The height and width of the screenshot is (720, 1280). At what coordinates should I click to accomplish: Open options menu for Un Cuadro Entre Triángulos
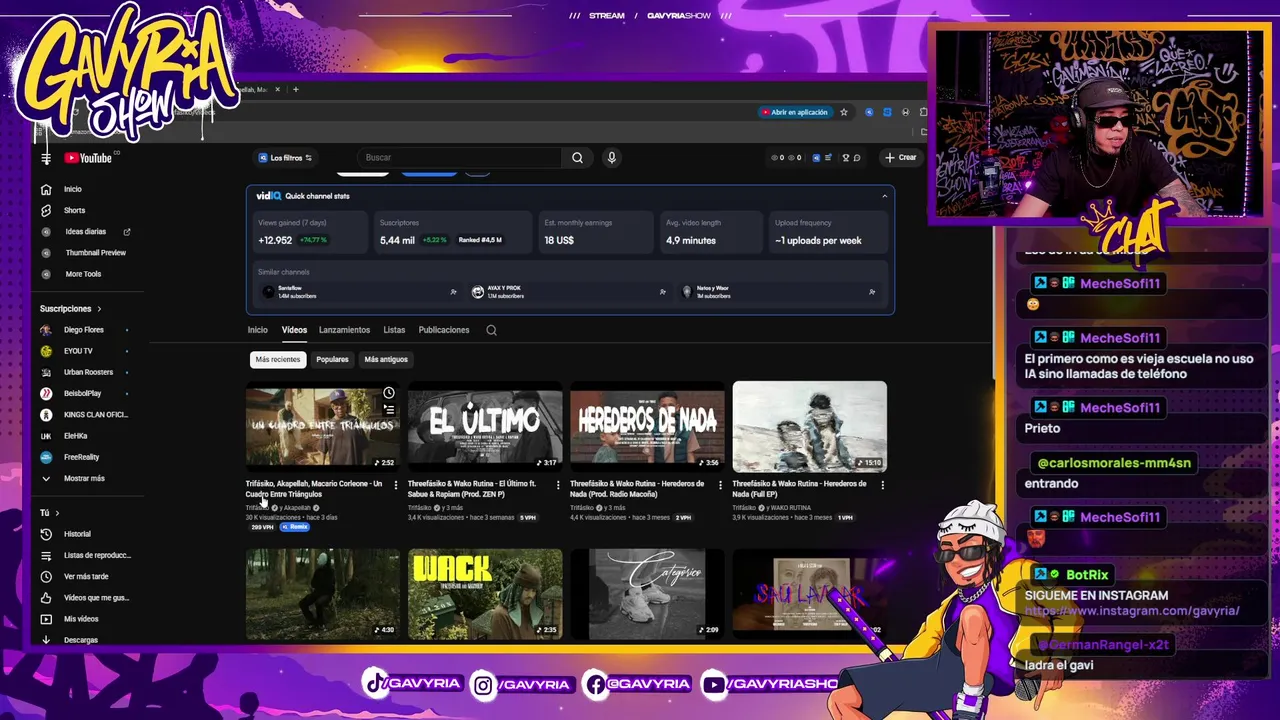(395, 485)
